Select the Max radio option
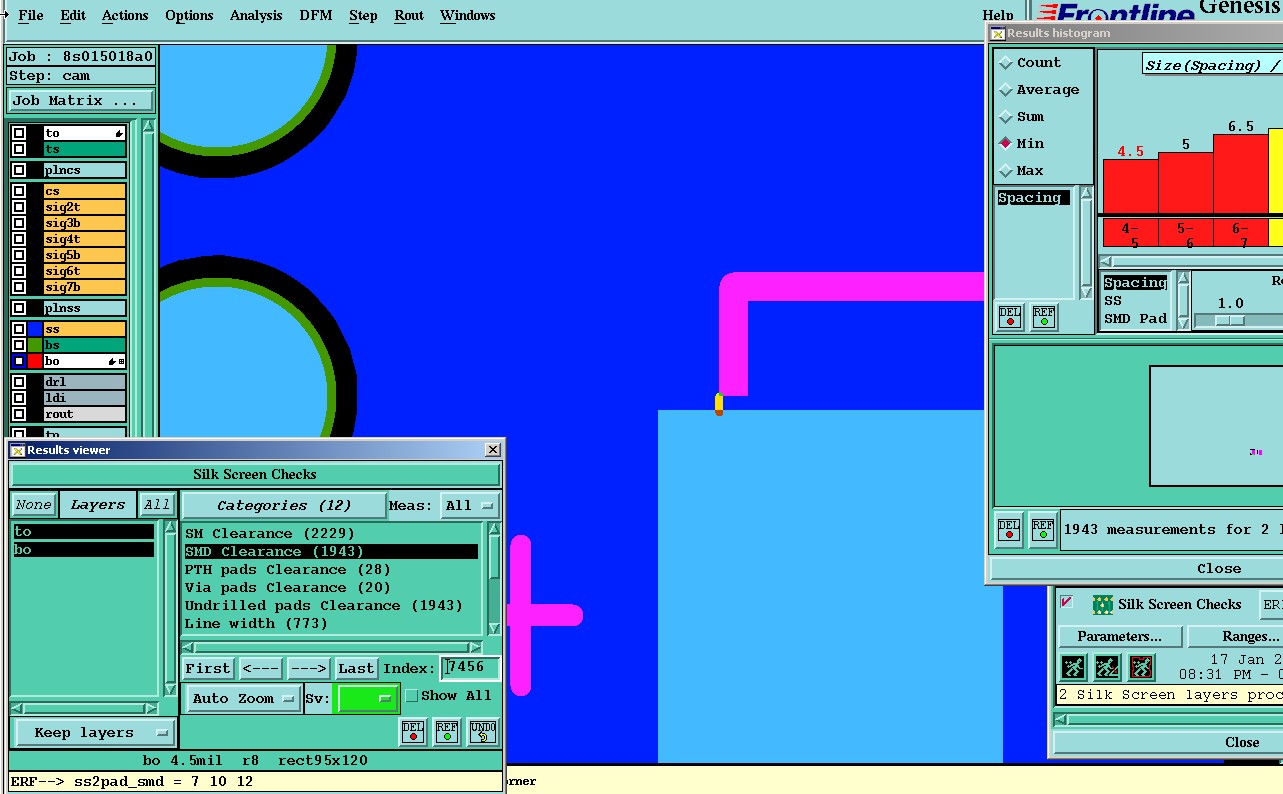Viewport: 1283px width, 794px height. tap(1006, 170)
